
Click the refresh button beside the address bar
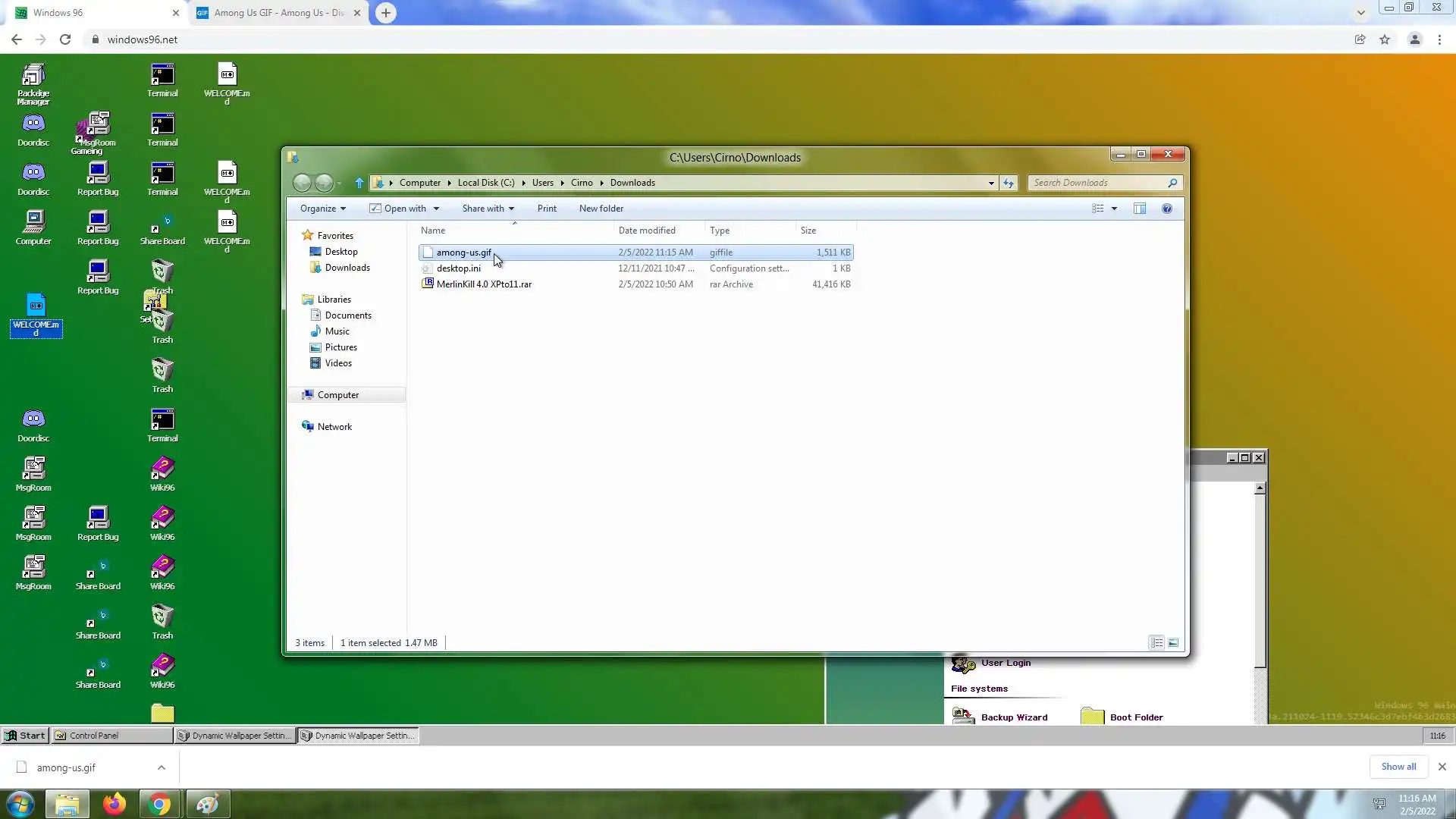(1008, 183)
